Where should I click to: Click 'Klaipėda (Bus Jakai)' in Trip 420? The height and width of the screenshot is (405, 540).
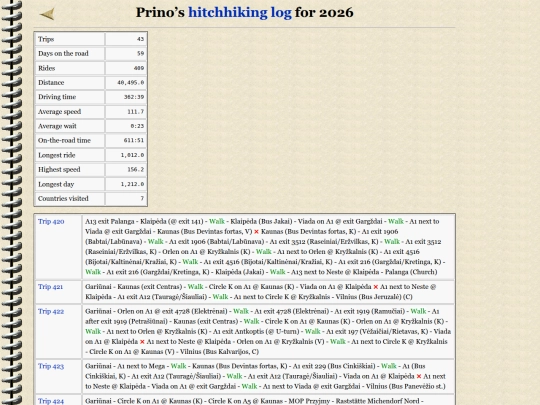coord(261,221)
